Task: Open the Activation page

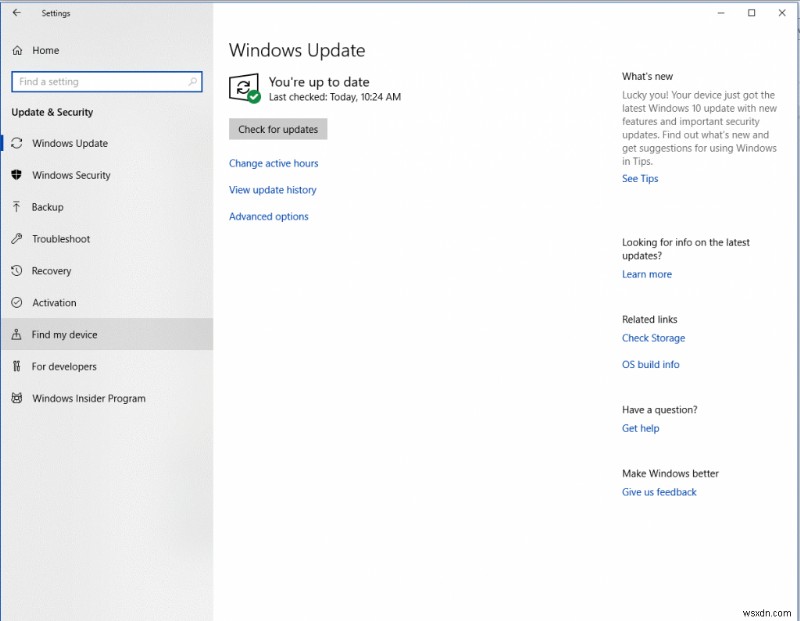Action: click(x=54, y=303)
